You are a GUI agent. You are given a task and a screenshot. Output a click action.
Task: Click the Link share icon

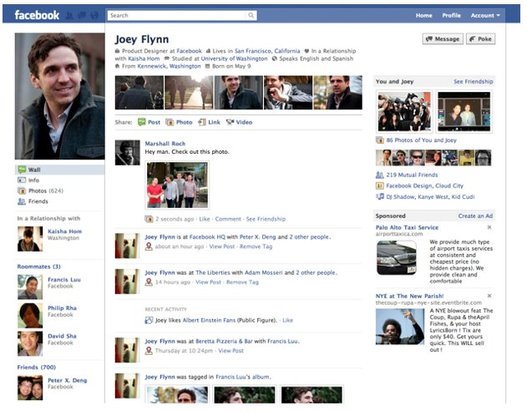202,122
